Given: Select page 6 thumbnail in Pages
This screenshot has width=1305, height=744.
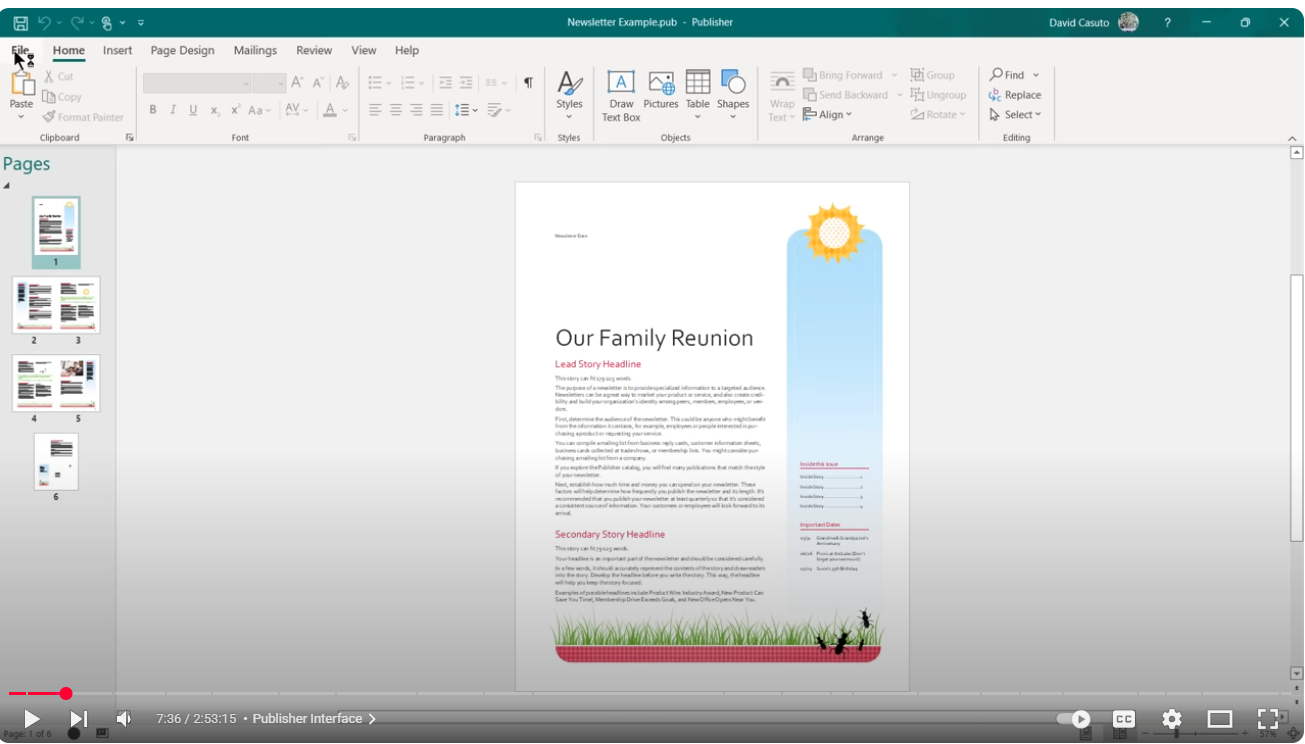Looking at the screenshot, I should pos(56,461).
